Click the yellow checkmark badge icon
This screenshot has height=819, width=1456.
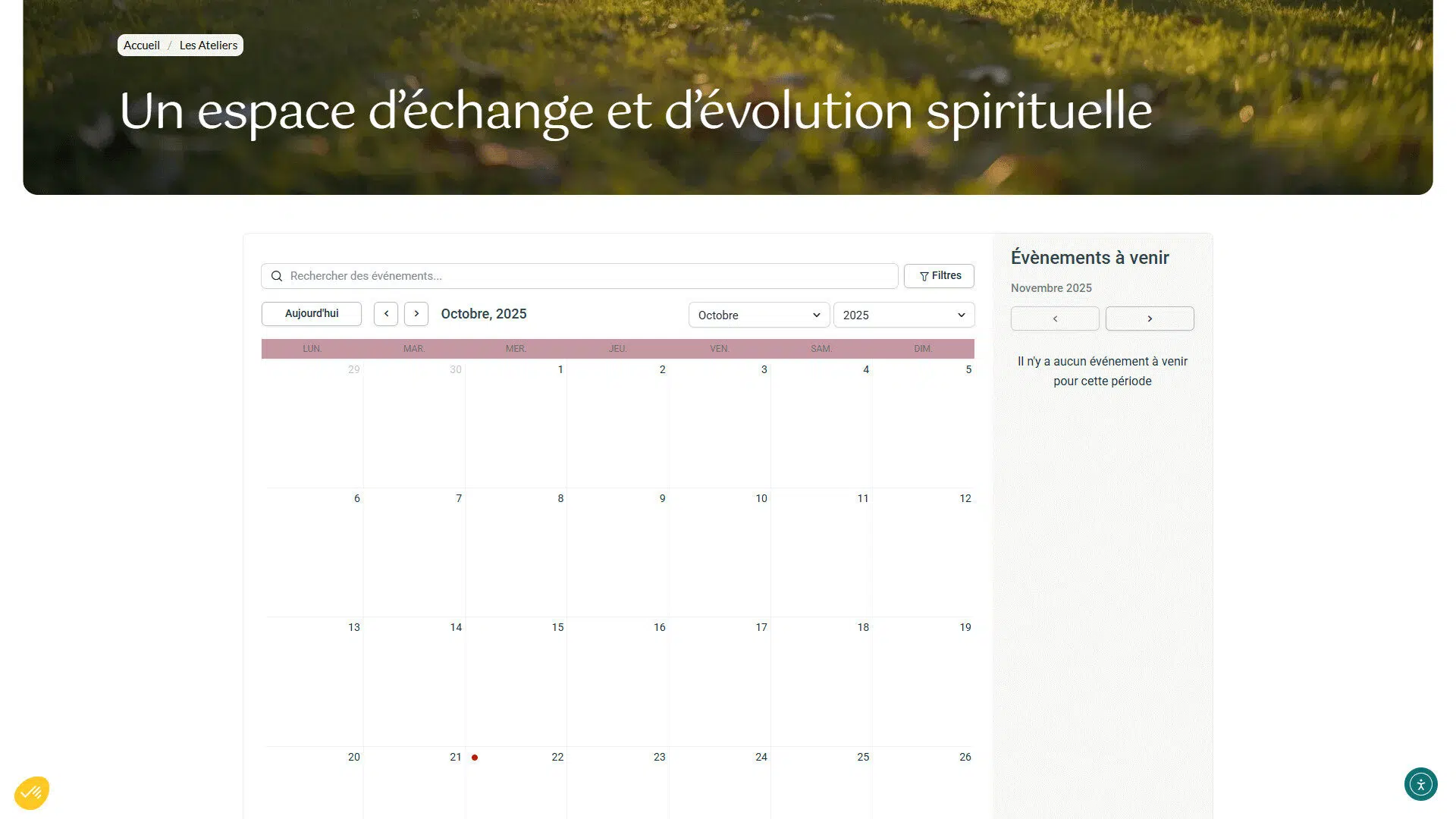pyautogui.click(x=31, y=793)
